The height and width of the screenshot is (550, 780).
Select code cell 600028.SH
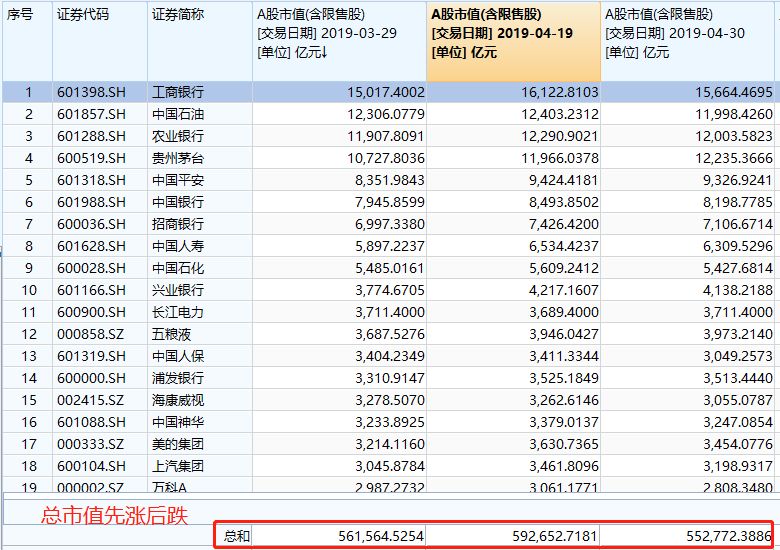point(100,268)
